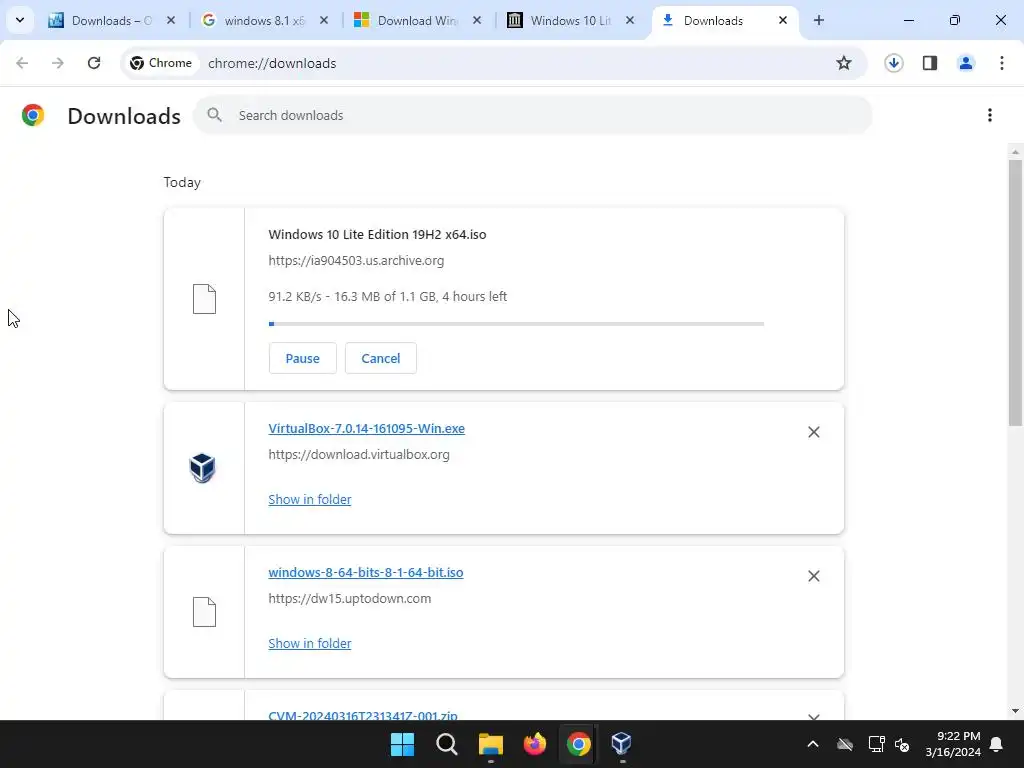Toggle the side panel icon
The width and height of the screenshot is (1024, 768).
(x=929, y=63)
